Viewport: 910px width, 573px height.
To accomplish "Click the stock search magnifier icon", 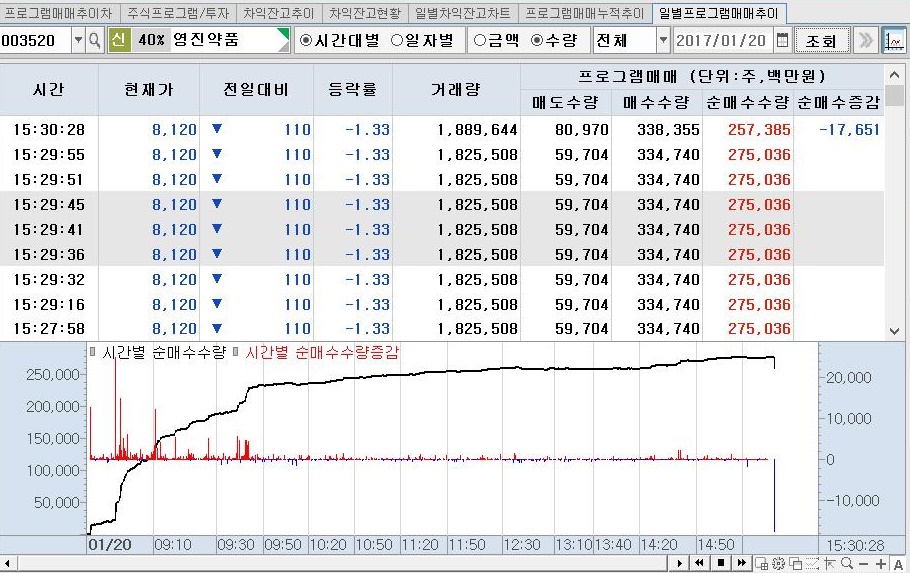I will point(95,40).
